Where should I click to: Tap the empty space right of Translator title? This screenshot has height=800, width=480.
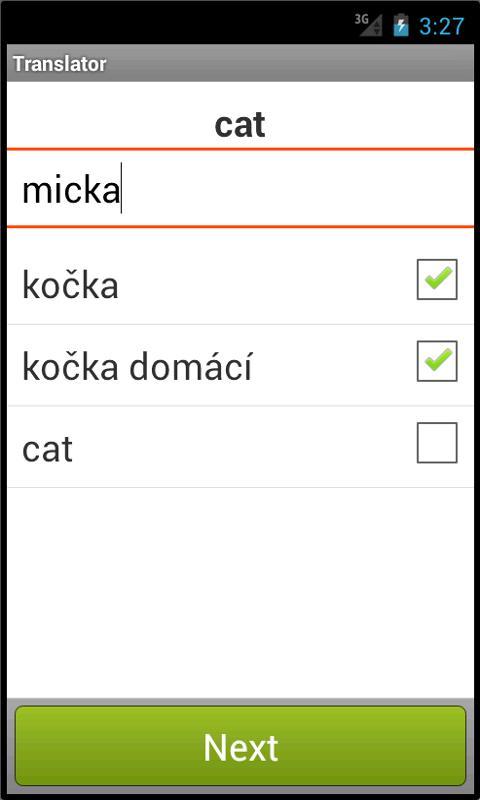(290, 63)
